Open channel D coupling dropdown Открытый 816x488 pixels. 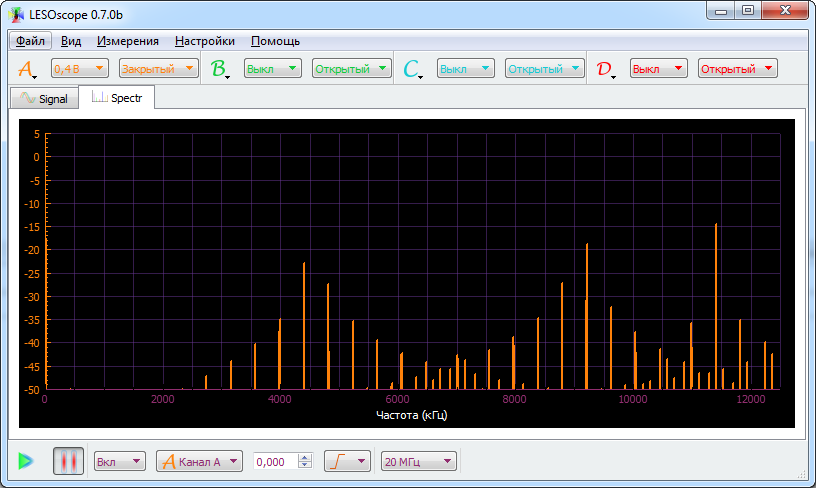[x=737, y=69]
